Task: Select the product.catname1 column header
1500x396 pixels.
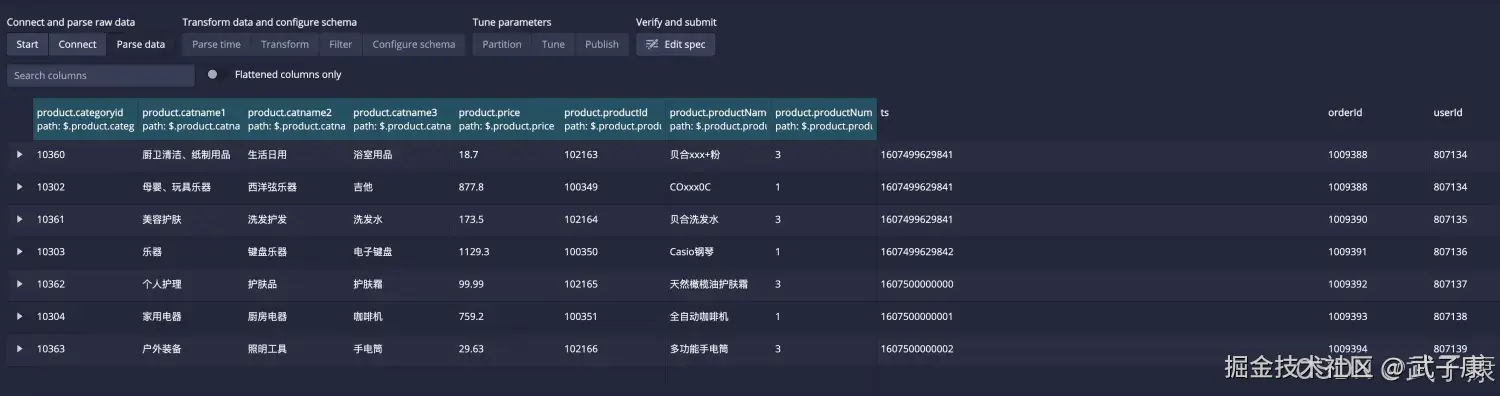Action: 192,119
